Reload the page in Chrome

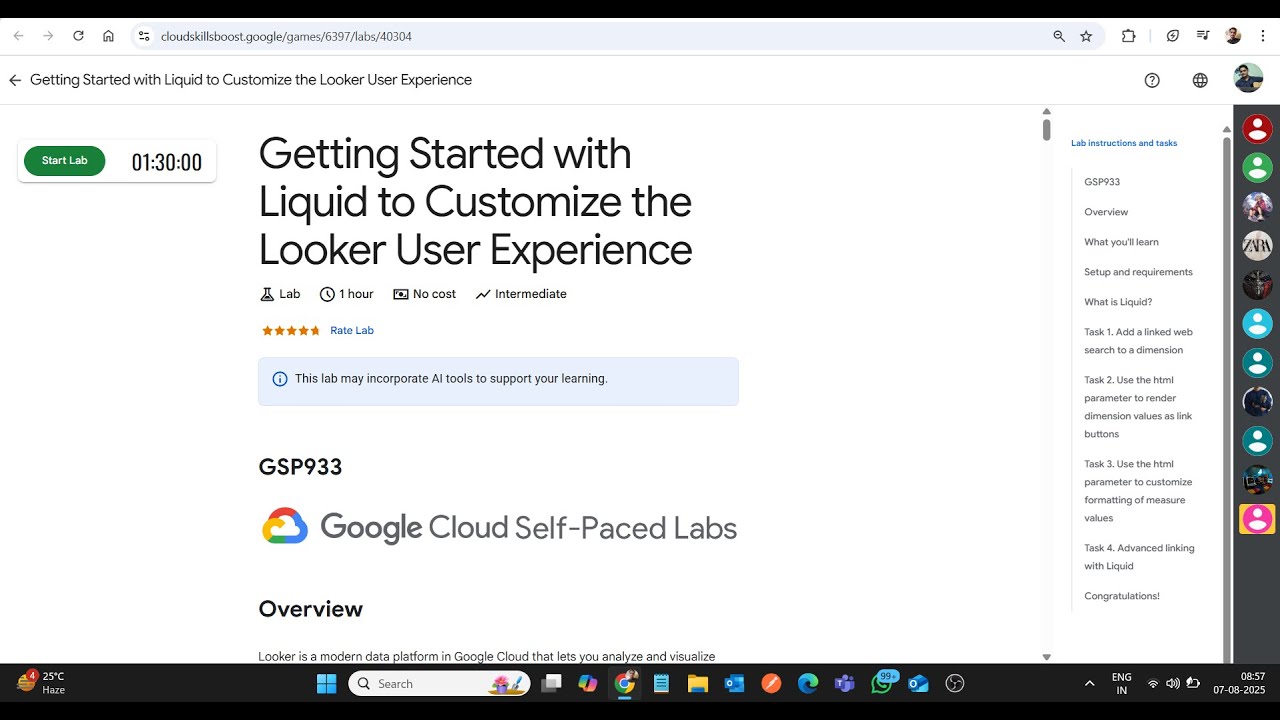coord(78,36)
